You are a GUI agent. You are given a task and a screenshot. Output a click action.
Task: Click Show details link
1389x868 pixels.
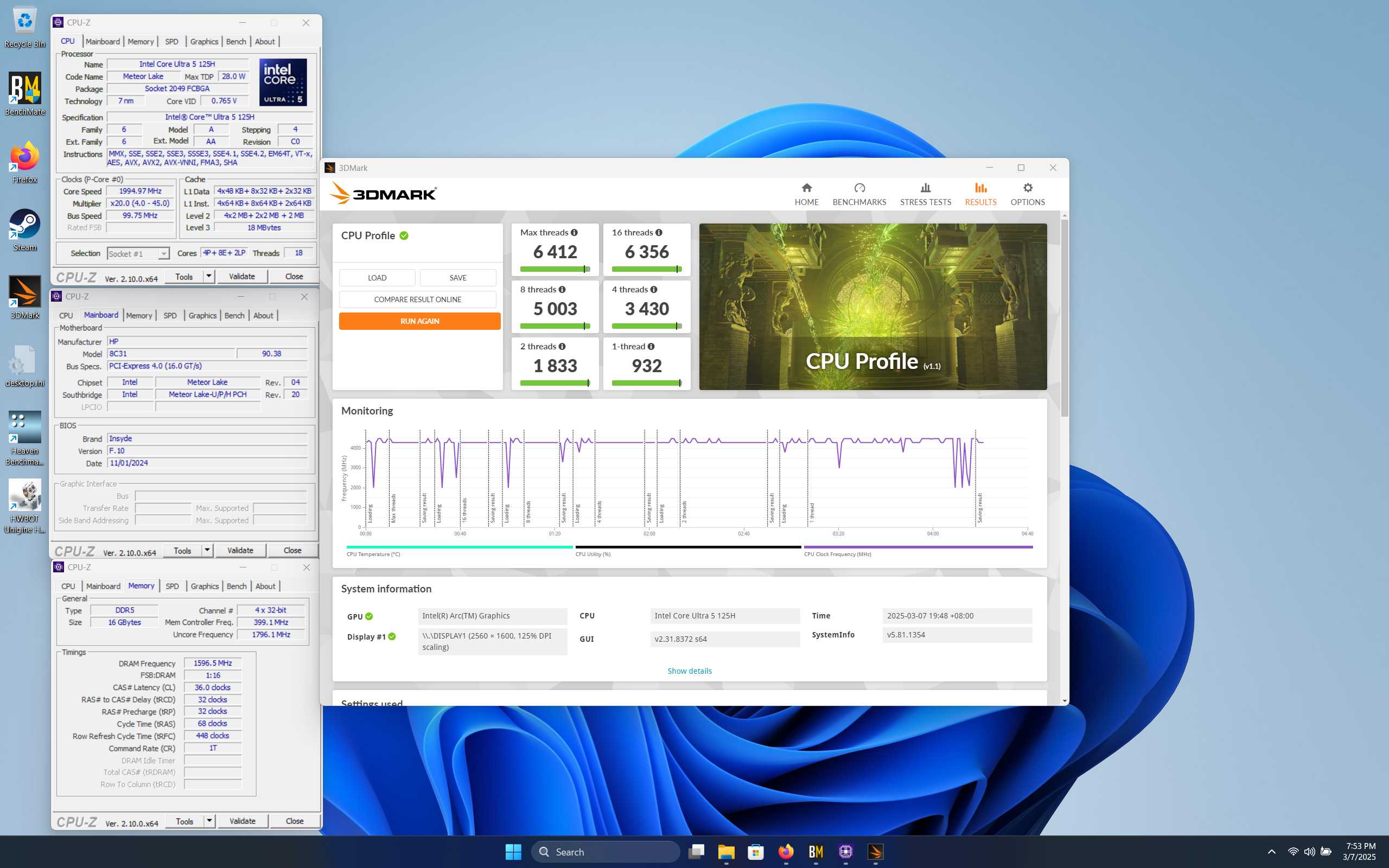click(x=689, y=671)
